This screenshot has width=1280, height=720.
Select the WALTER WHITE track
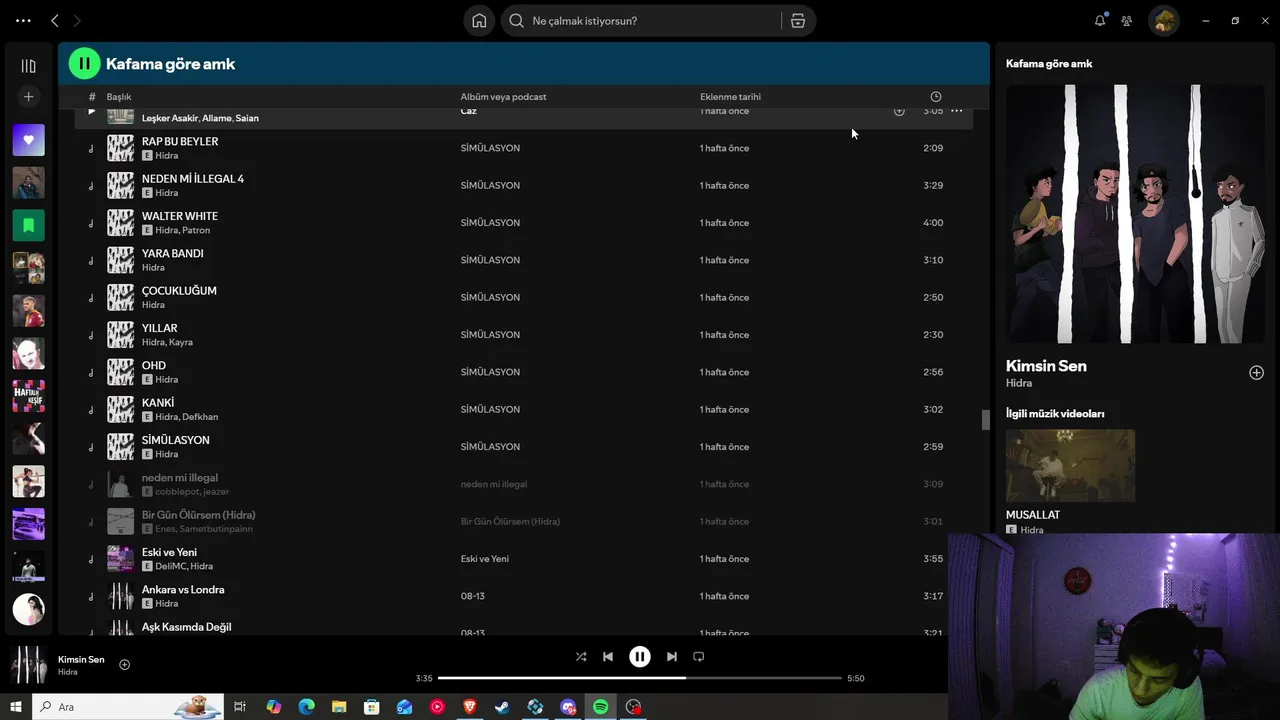tap(180, 216)
